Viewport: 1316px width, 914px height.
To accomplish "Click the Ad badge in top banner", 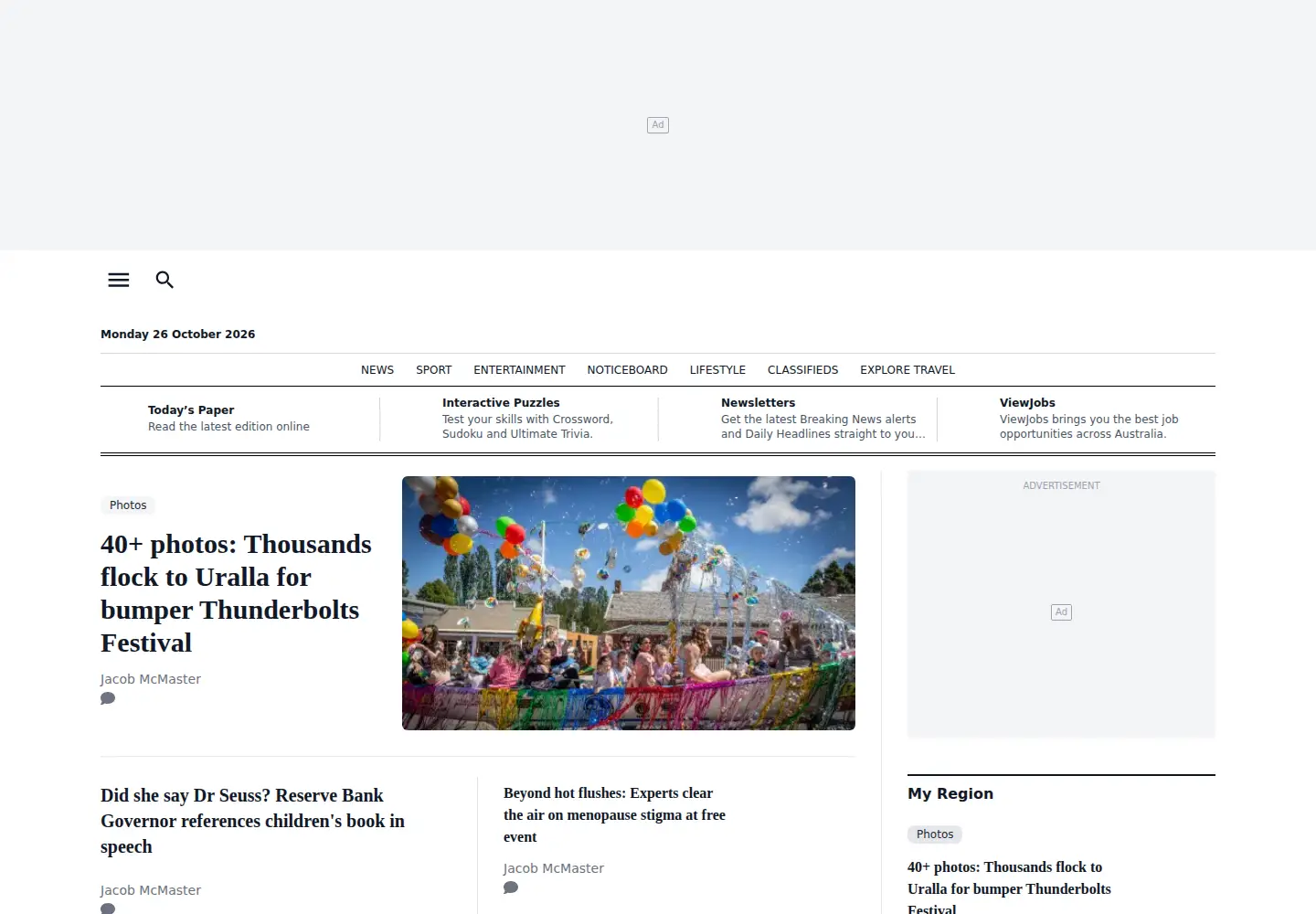I will [658, 125].
